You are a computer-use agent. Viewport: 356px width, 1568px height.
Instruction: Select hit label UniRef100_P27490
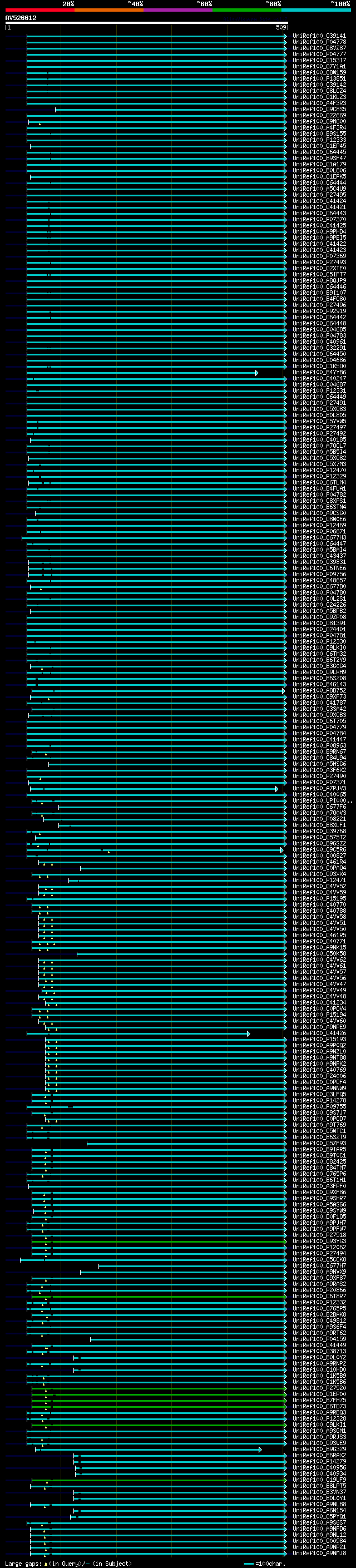[x=319, y=776]
